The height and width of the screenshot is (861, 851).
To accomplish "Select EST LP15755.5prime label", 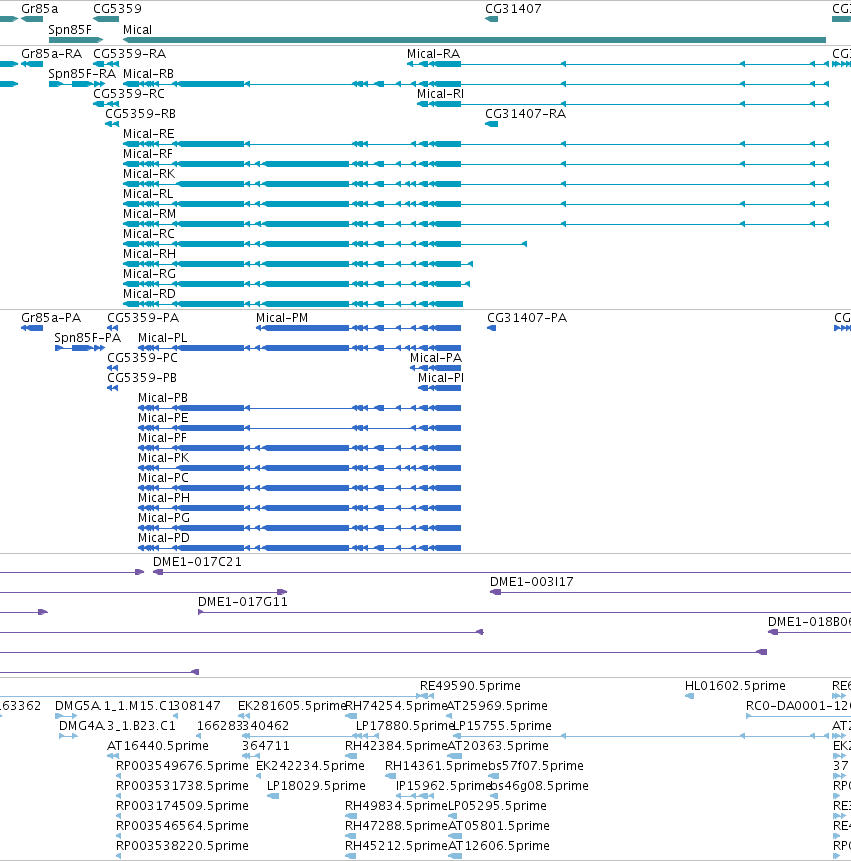I will pyautogui.click(x=502, y=726).
